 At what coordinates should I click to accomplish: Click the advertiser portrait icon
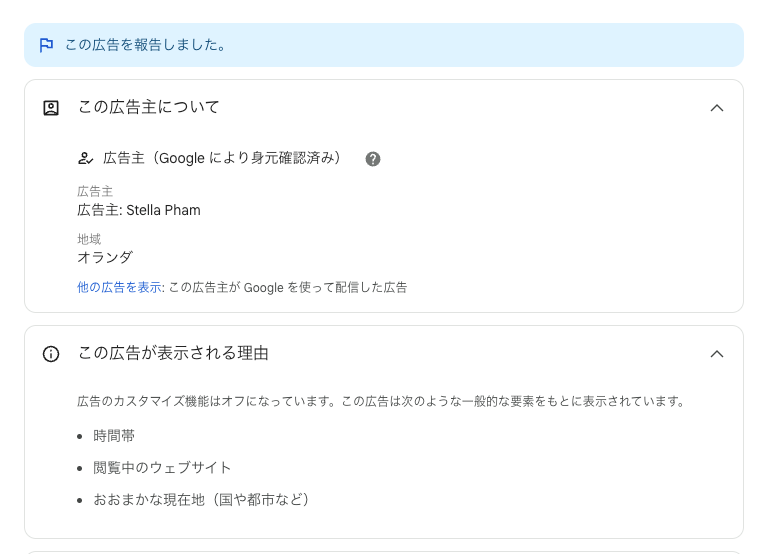pyautogui.click(x=51, y=108)
